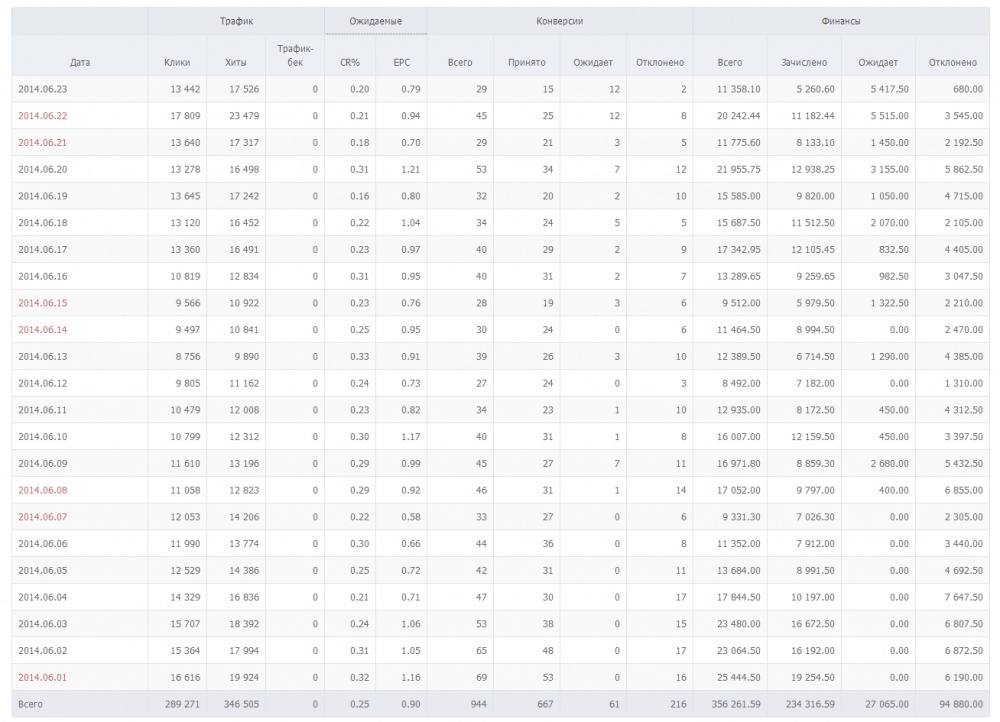Sort by the Дата column header
The image size is (1000, 722).
click(x=80, y=63)
